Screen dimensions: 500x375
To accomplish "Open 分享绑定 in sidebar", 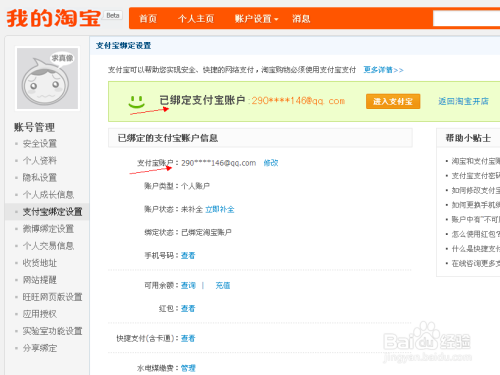I will pyautogui.click(x=40, y=348).
